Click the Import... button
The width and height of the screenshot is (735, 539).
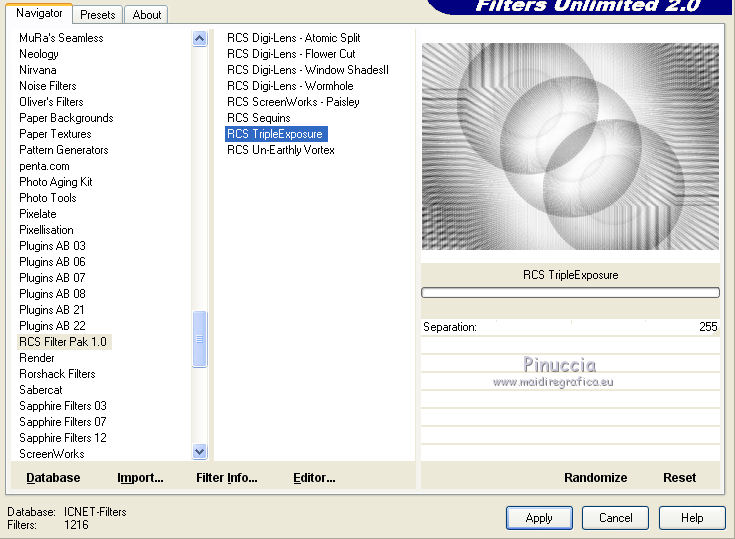coord(140,478)
